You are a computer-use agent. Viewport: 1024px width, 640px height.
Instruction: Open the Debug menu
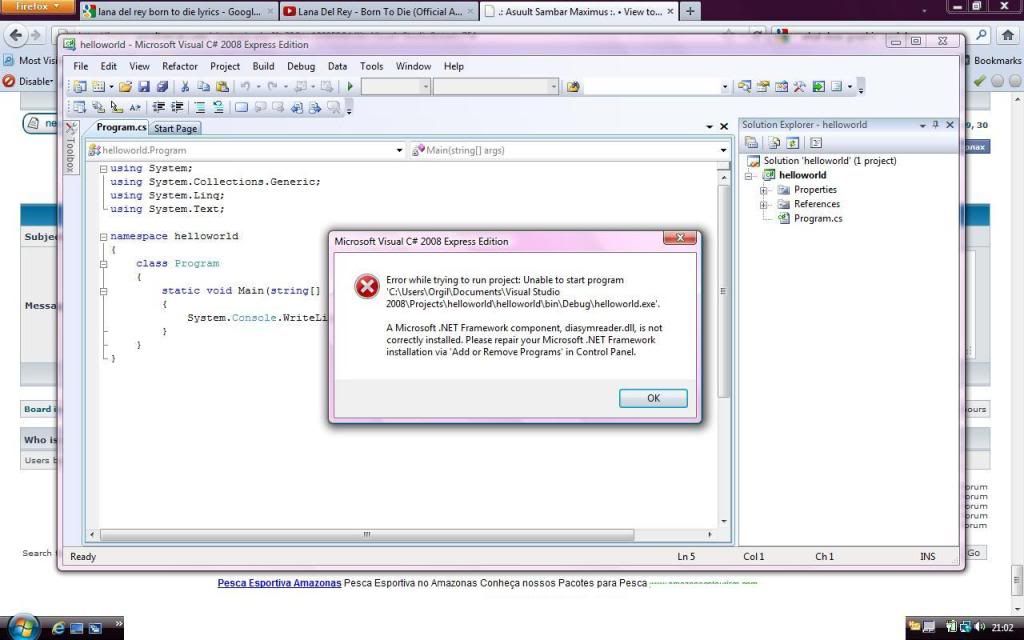point(300,66)
